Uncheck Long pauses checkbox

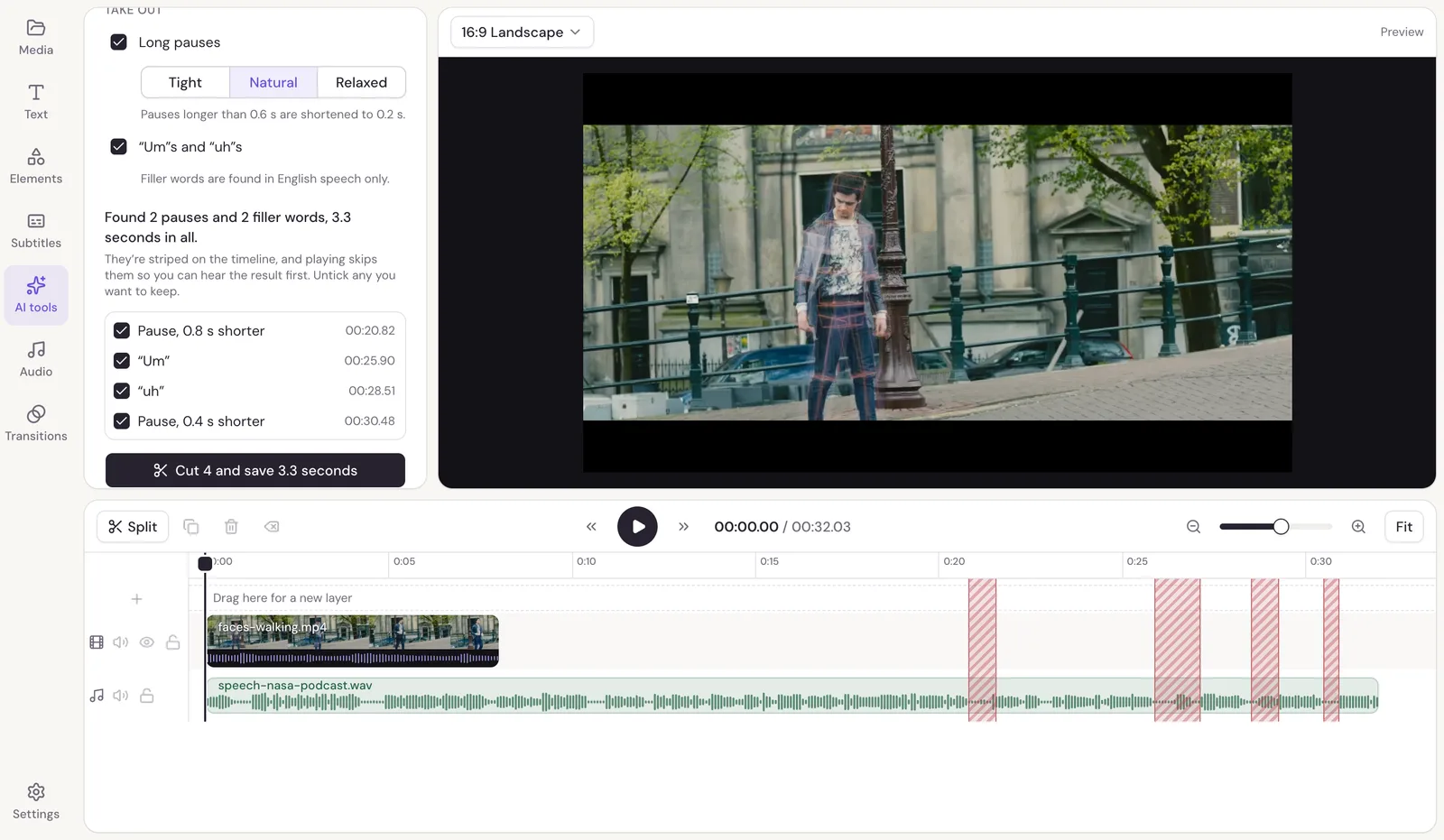coord(118,42)
